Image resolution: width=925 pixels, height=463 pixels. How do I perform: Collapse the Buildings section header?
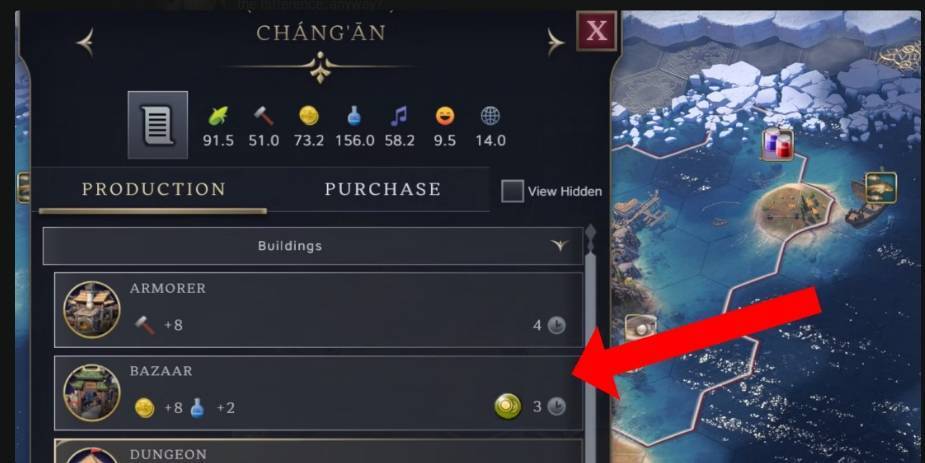[313, 246]
